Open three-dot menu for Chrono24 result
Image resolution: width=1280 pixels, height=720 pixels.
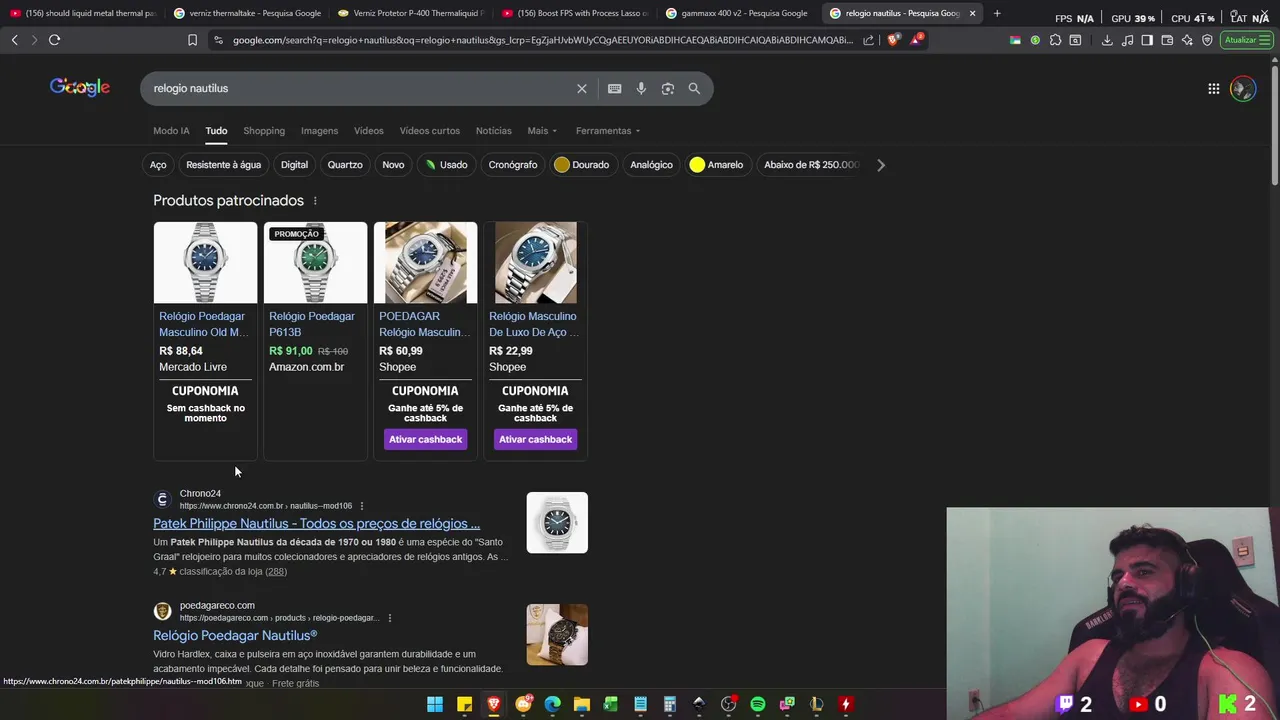361,506
